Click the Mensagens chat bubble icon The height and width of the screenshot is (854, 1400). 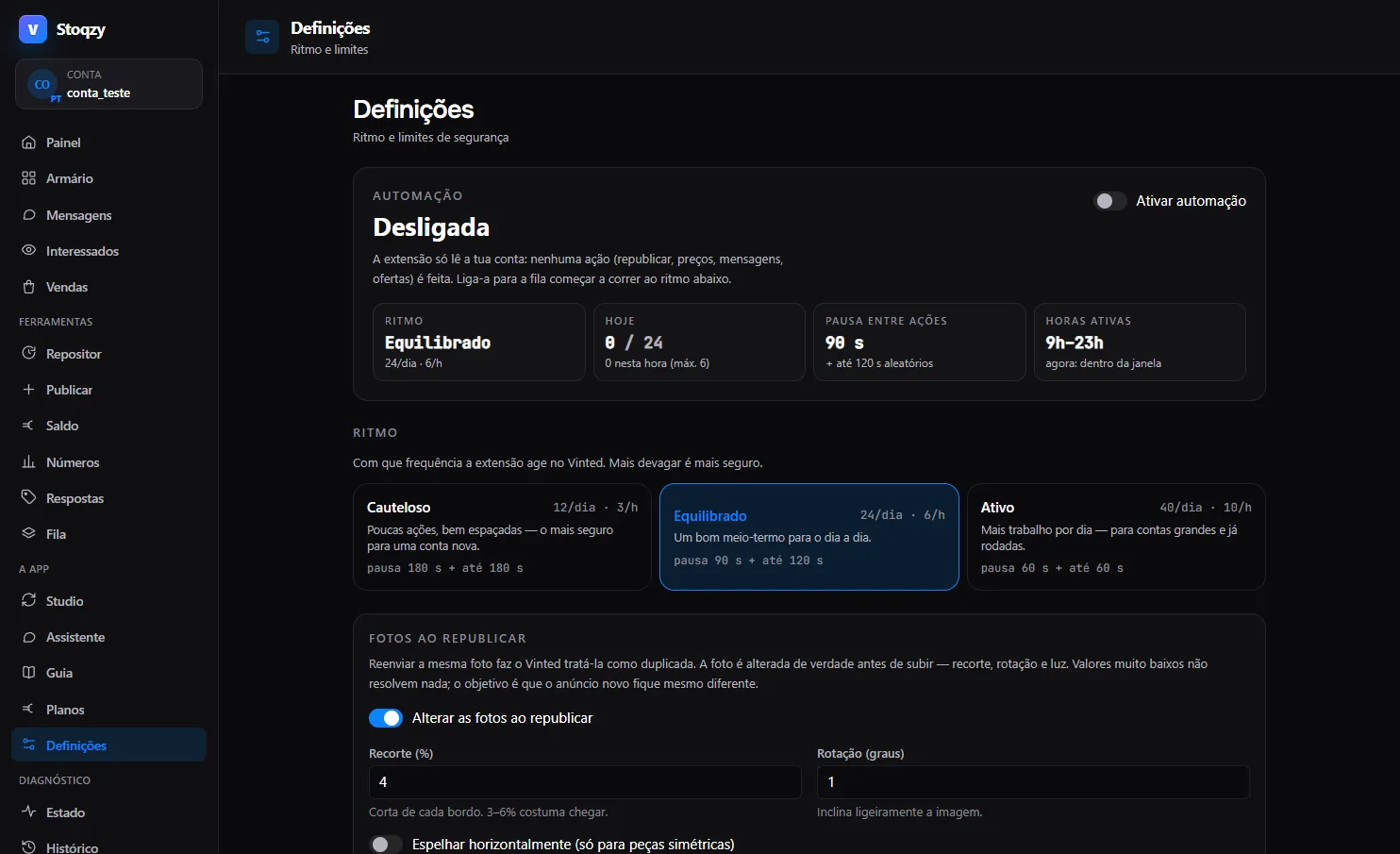click(28, 215)
